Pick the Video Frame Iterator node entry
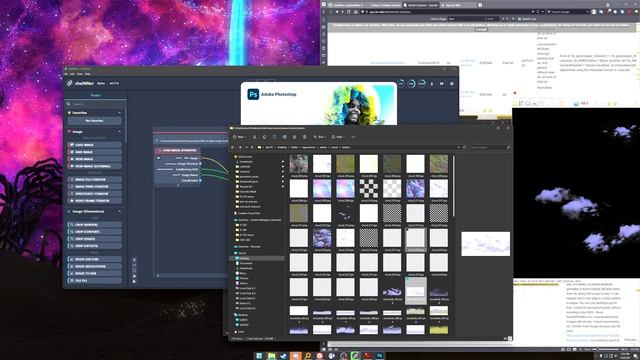This screenshot has width=640, height=360. [94, 201]
